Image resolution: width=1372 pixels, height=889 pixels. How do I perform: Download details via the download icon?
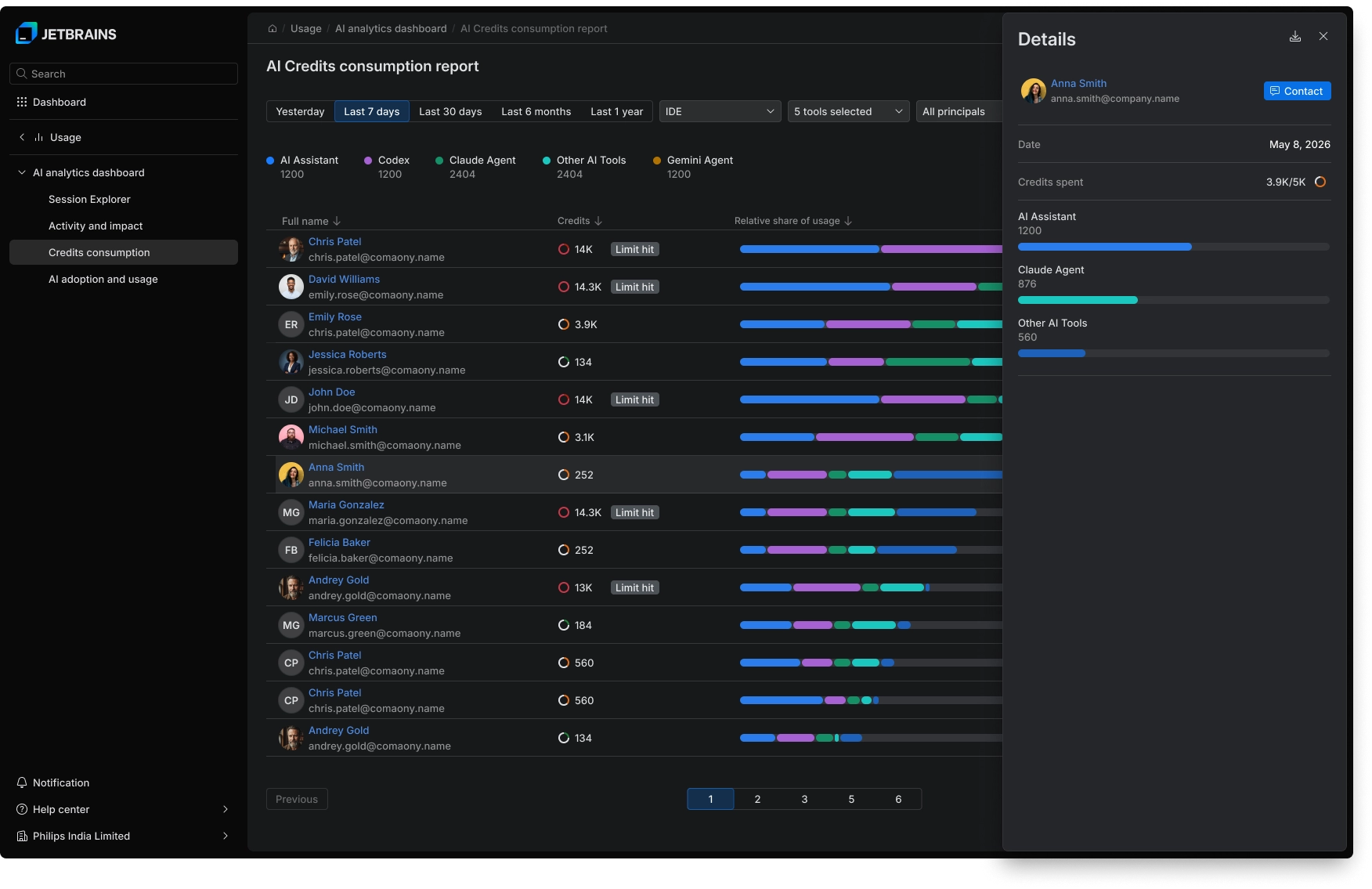click(x=1295, y=37)
